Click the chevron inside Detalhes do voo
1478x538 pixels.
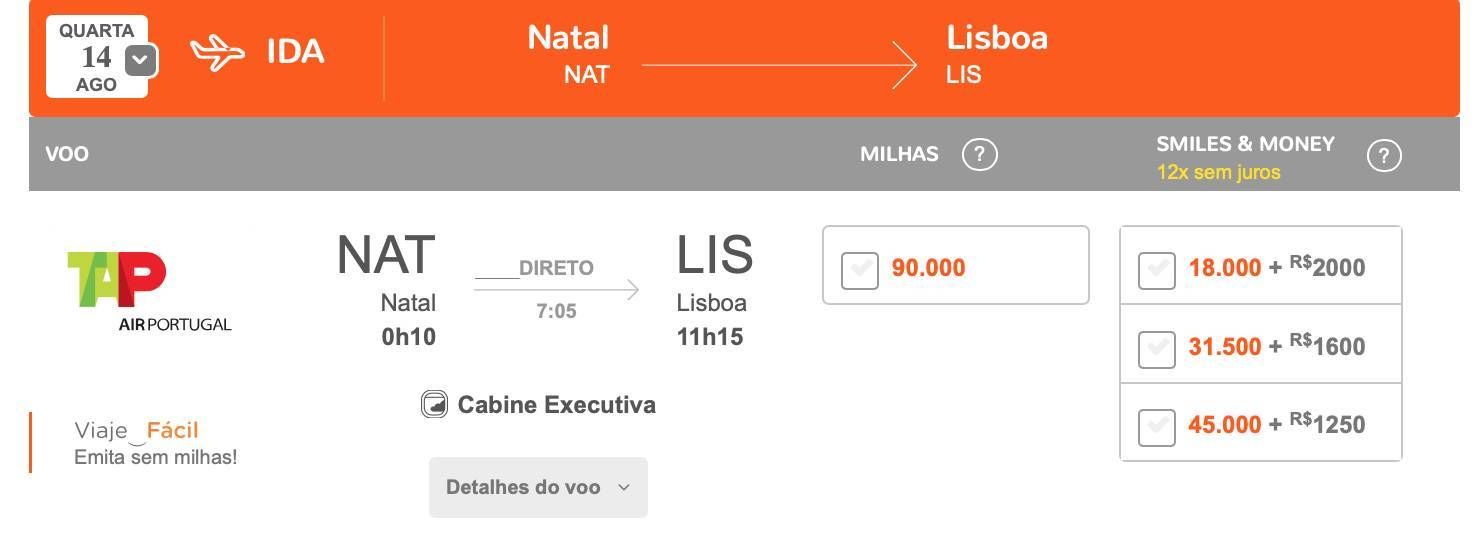tap(624, 488)
